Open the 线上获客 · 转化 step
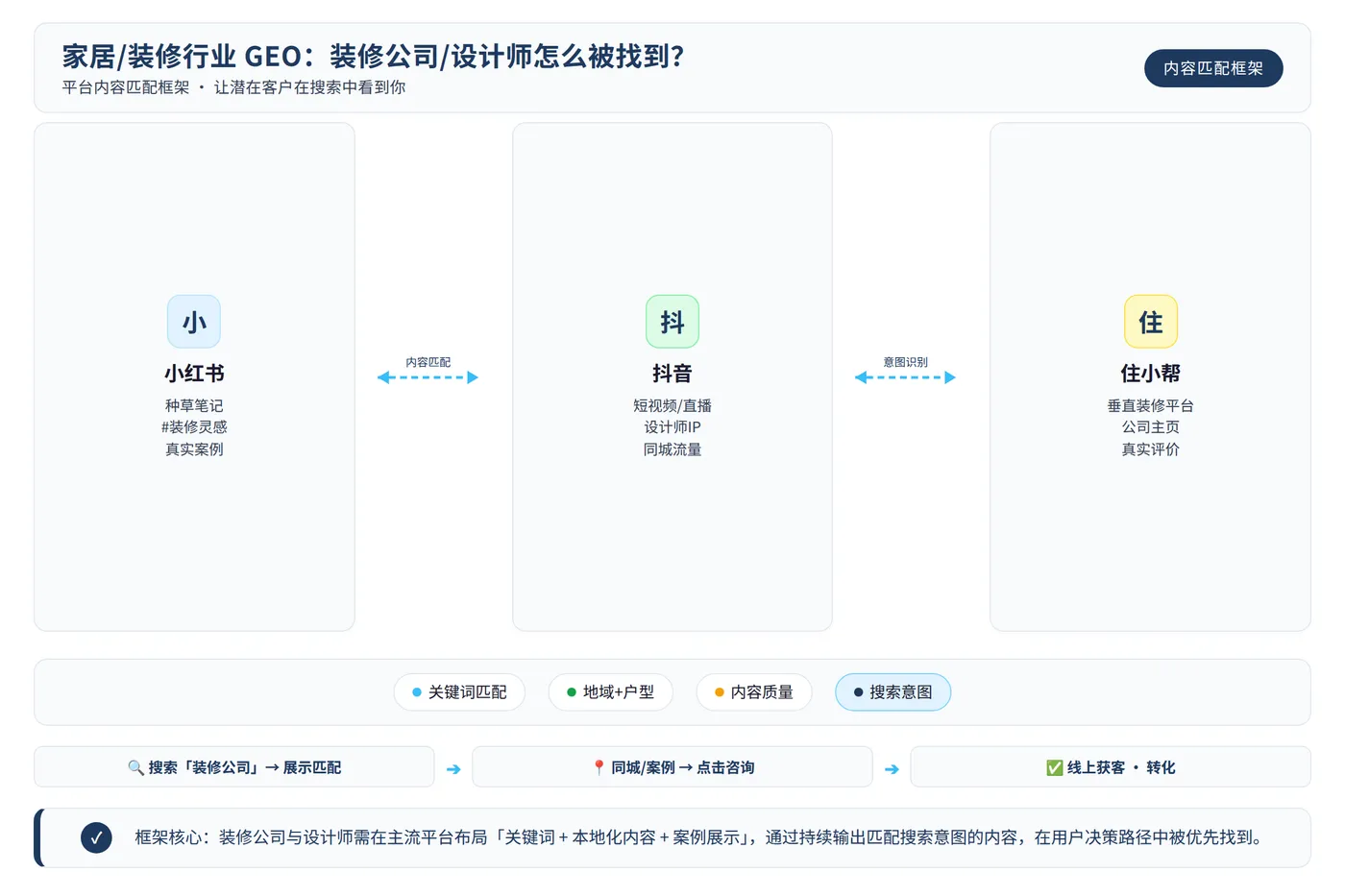 click(x=1111, y=767)
